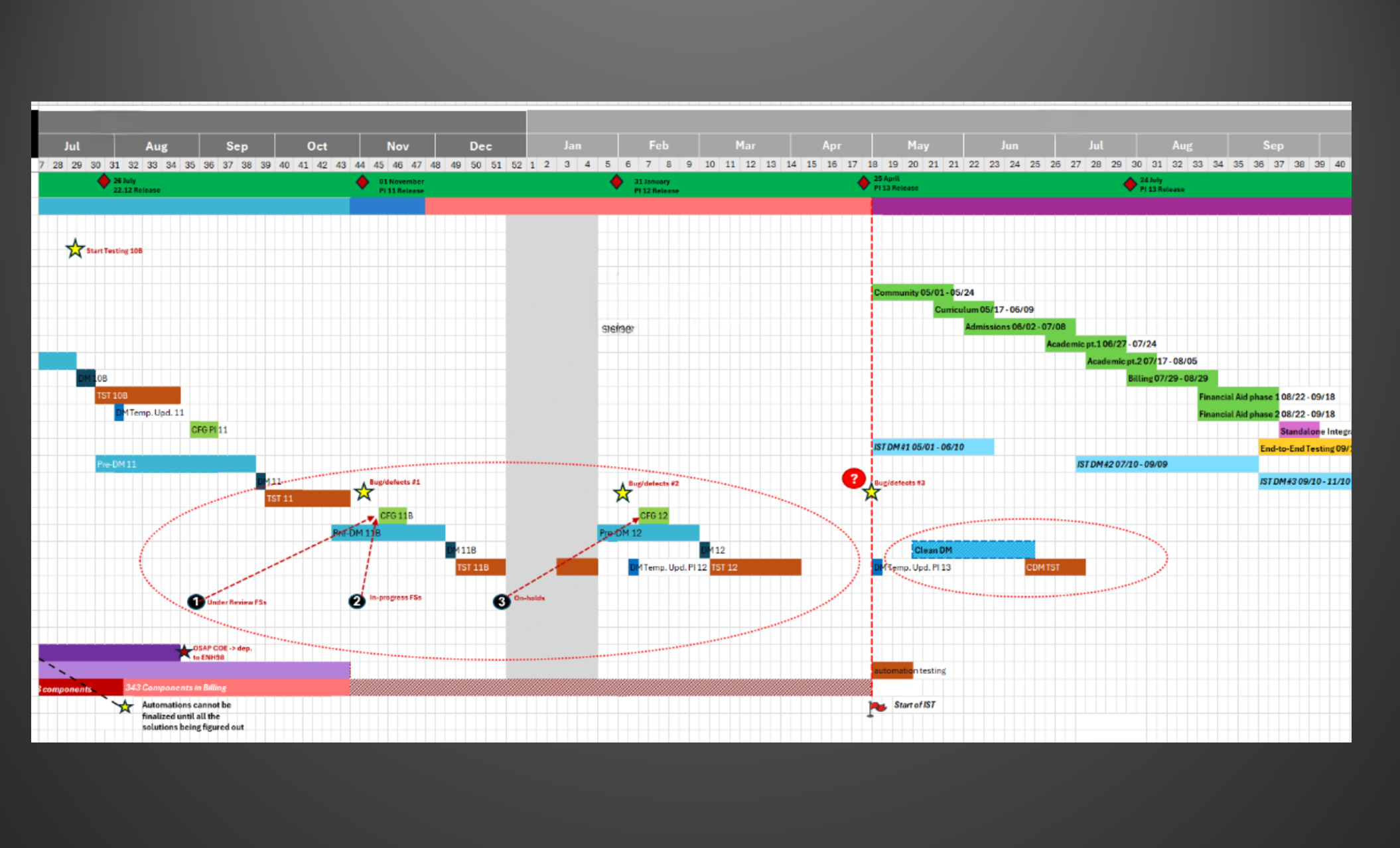Click the Billing 07/29 - 08/29 bar
This screenshot has width=1400, height=848.
1172,378
